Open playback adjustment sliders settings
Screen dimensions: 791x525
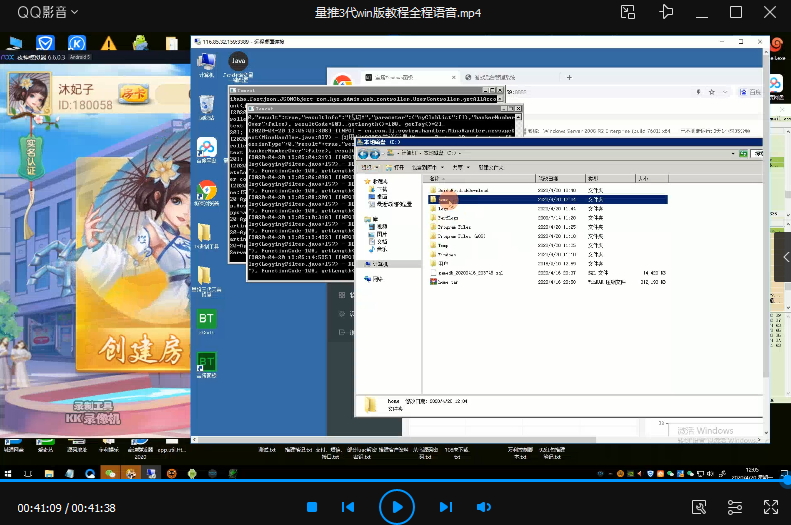(735, 507)
